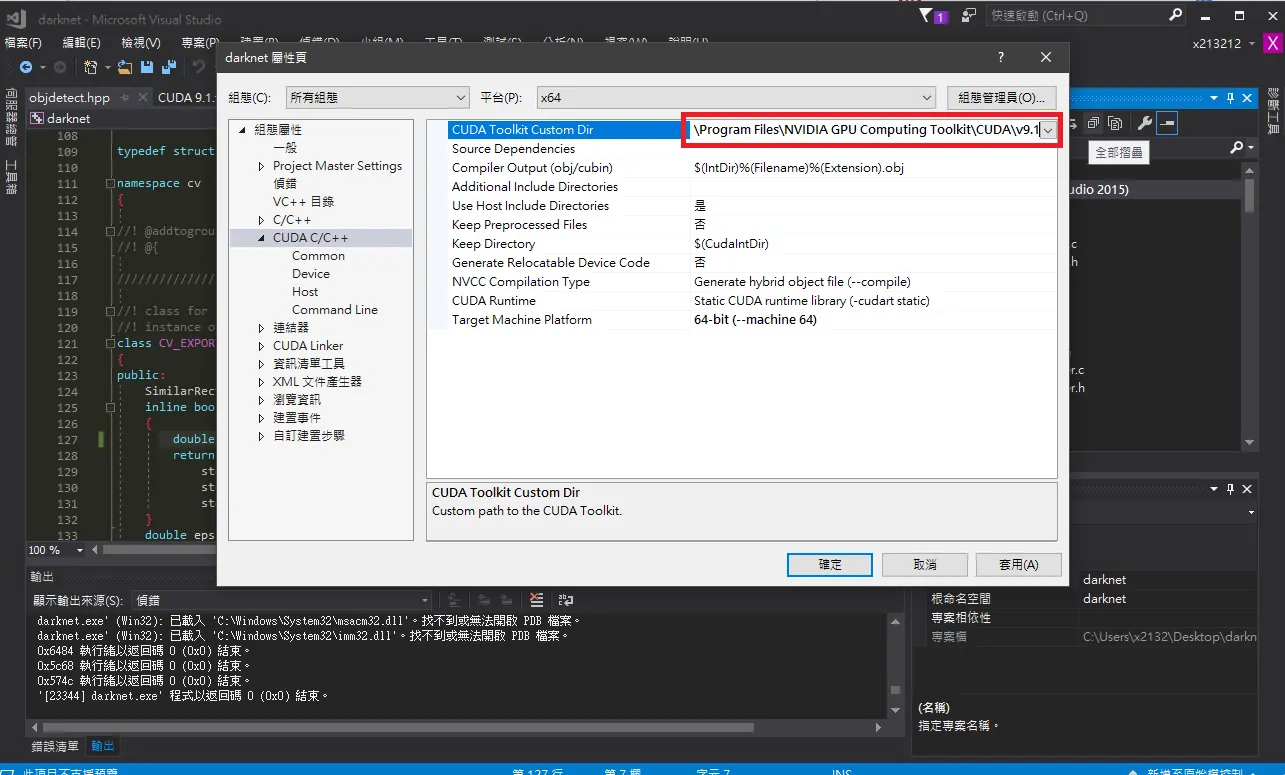Switch to the 錯誤清單 tab
1285x775 pixels.
pyautogui.click(x=55, y=746)
